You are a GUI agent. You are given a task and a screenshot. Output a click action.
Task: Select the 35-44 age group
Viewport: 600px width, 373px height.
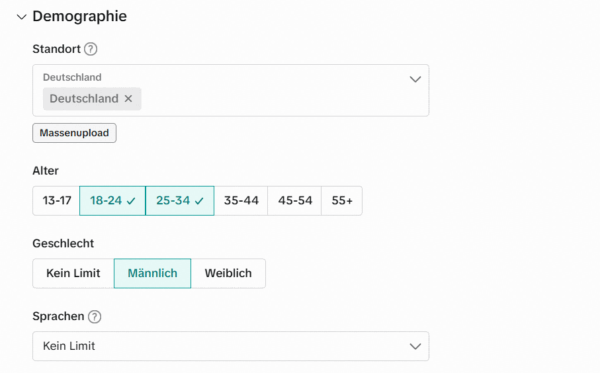coord(241,201)
